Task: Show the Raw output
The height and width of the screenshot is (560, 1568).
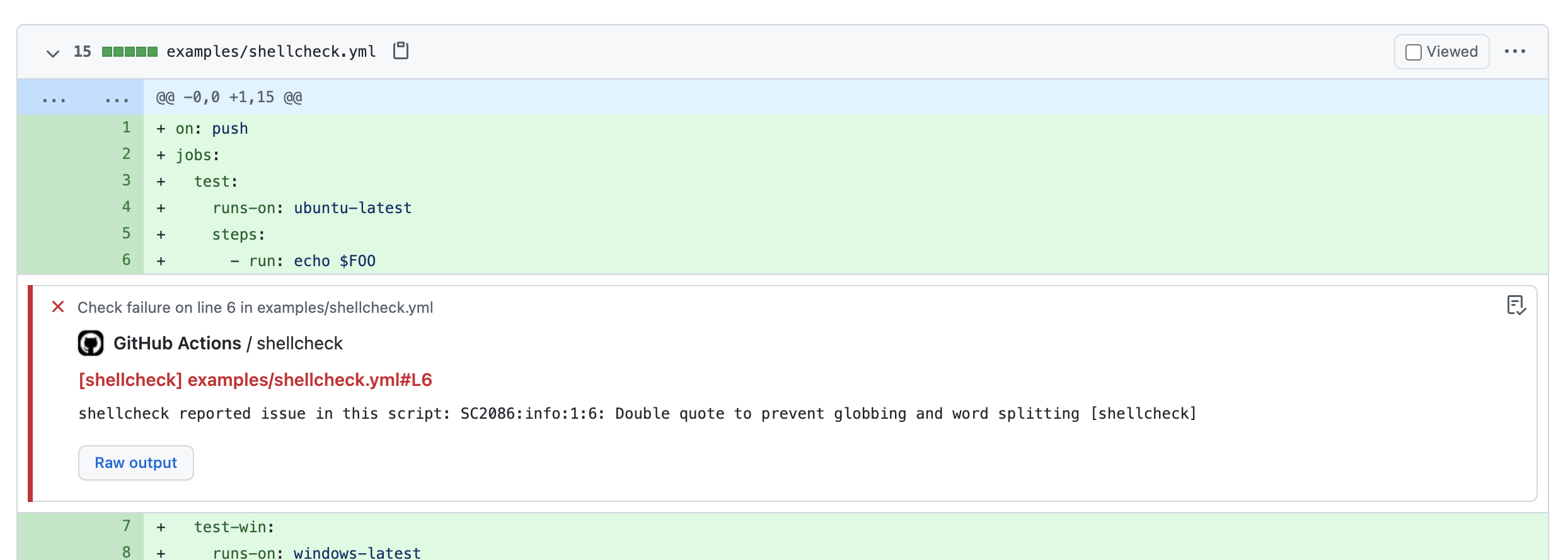Action: pyautogui.click(x=136, y=463)
